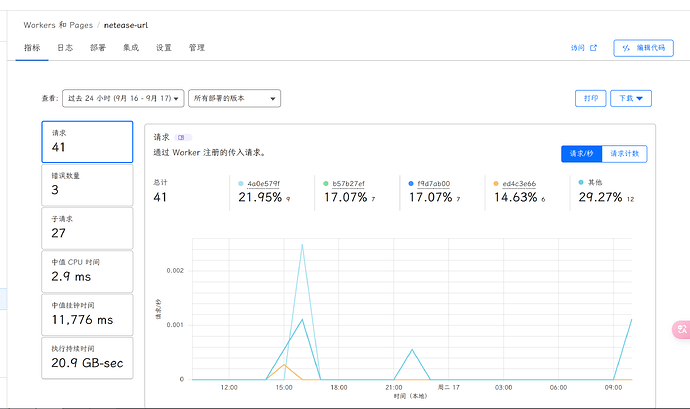The width and height of the screenshot is (690, 409).
Task: Select the 子请求 27 metric card
Action: coord(87,228)
